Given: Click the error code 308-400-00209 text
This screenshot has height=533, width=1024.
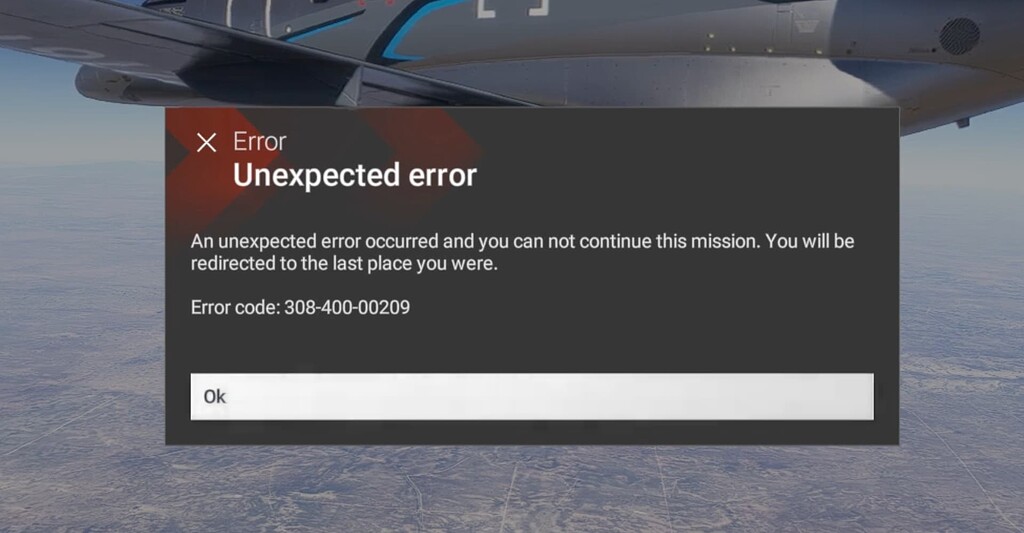Looking at the screenshot, I should tap(347, 307).
